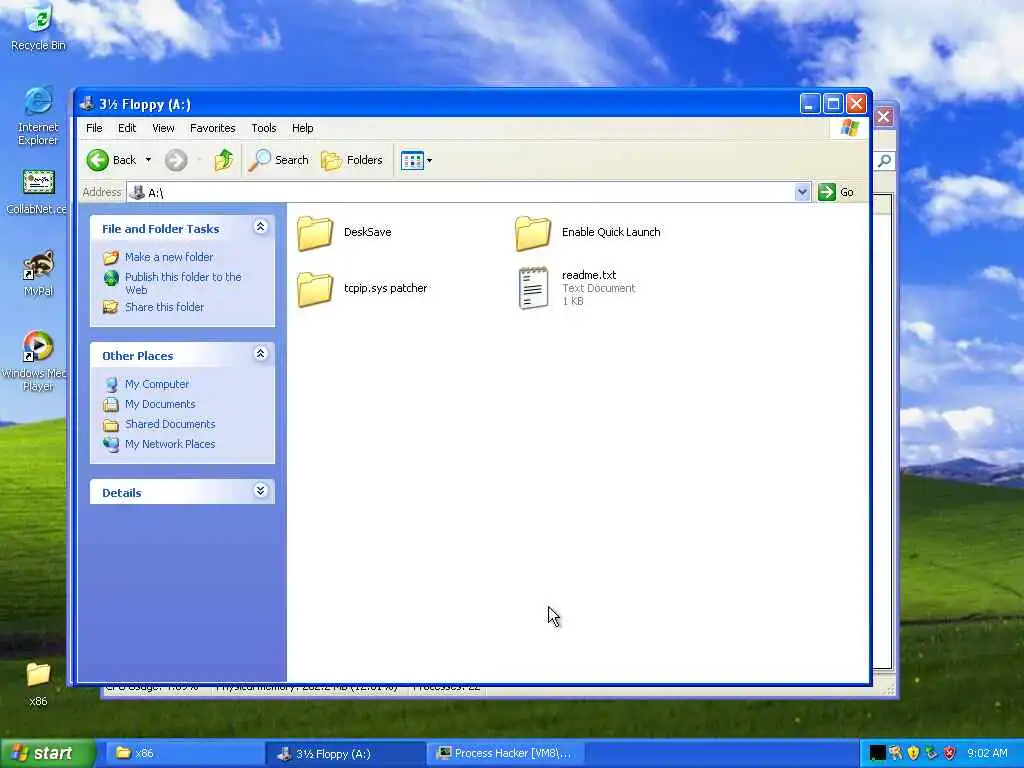Open the Tools menu
The image size is (1024, 768).
[x=264, y=128]
